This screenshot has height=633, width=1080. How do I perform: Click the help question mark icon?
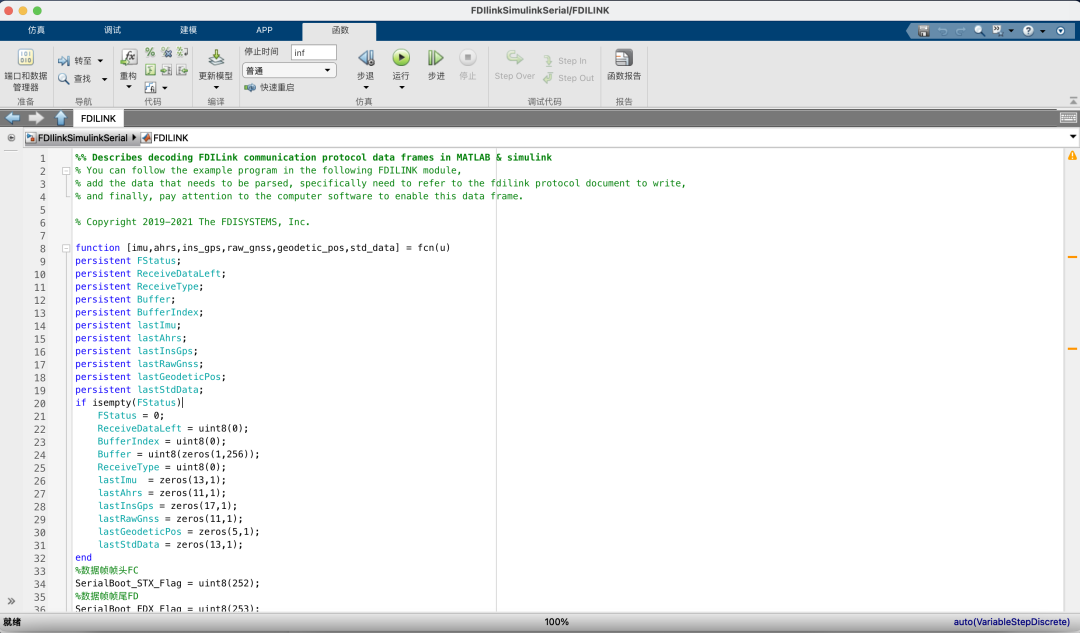click(1028, 31)
